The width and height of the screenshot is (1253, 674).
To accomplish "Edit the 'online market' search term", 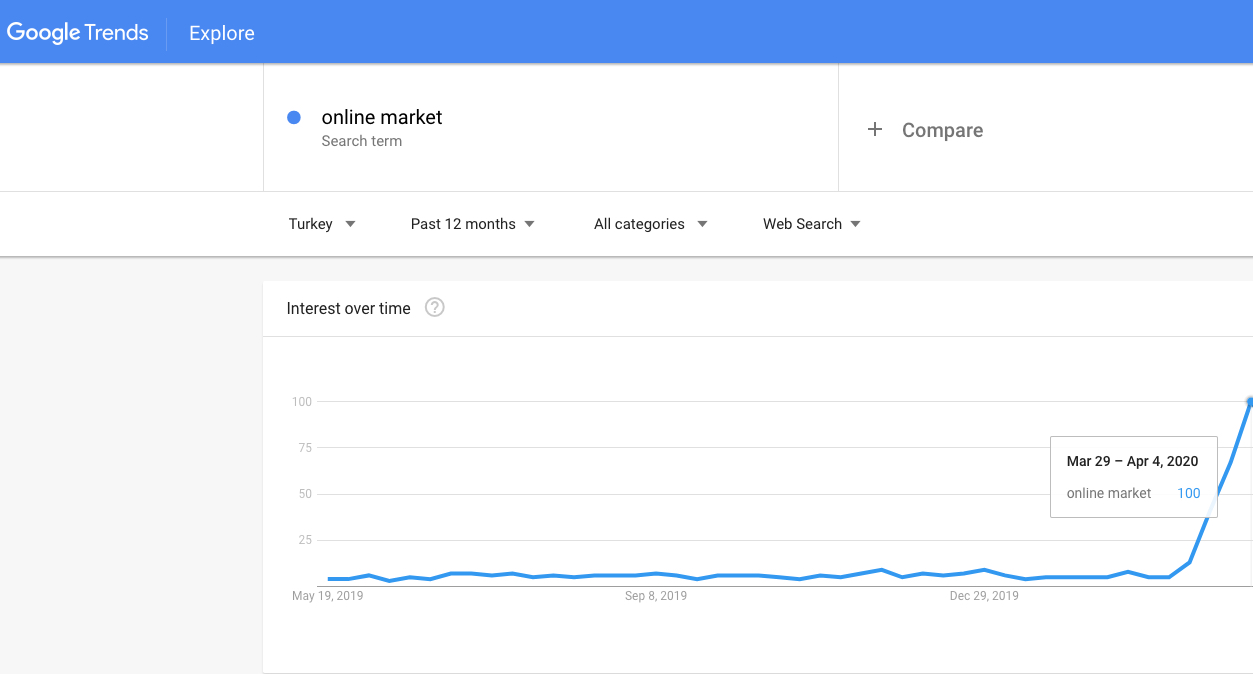I will click(381, 117).
